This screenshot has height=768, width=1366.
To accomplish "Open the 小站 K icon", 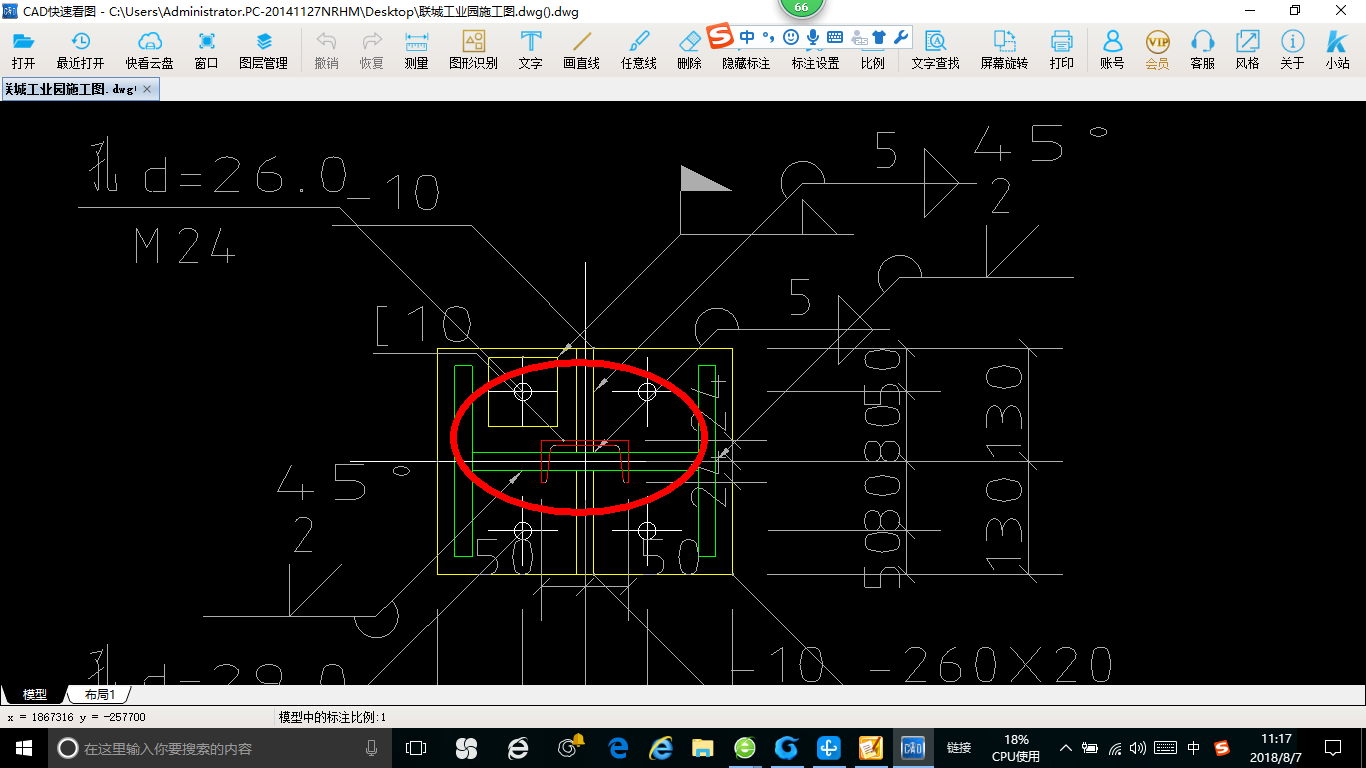I will click(1337, 49).
